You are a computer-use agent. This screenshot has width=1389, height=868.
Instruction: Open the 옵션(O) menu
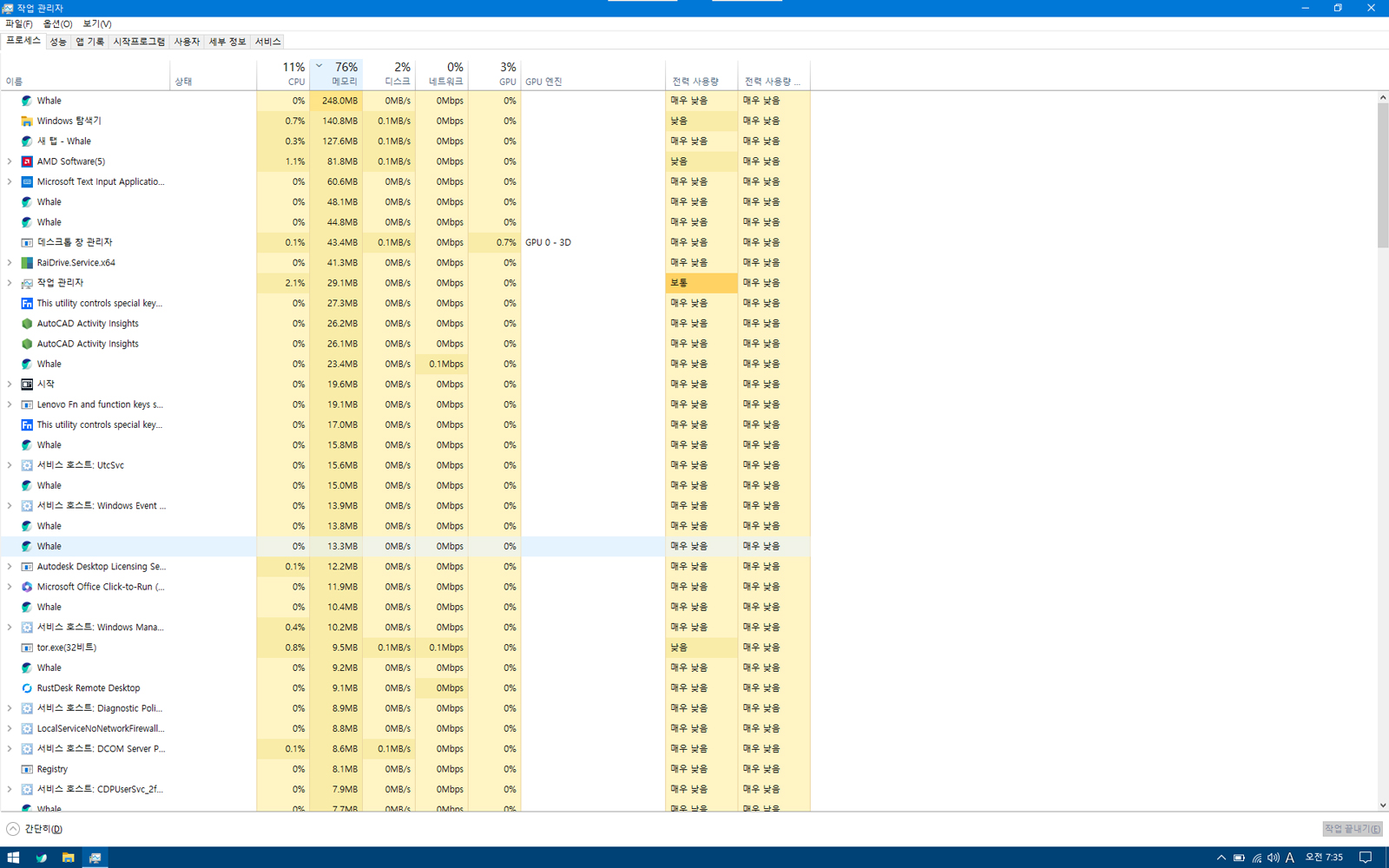pyautogui.click(x=58, y=23)
